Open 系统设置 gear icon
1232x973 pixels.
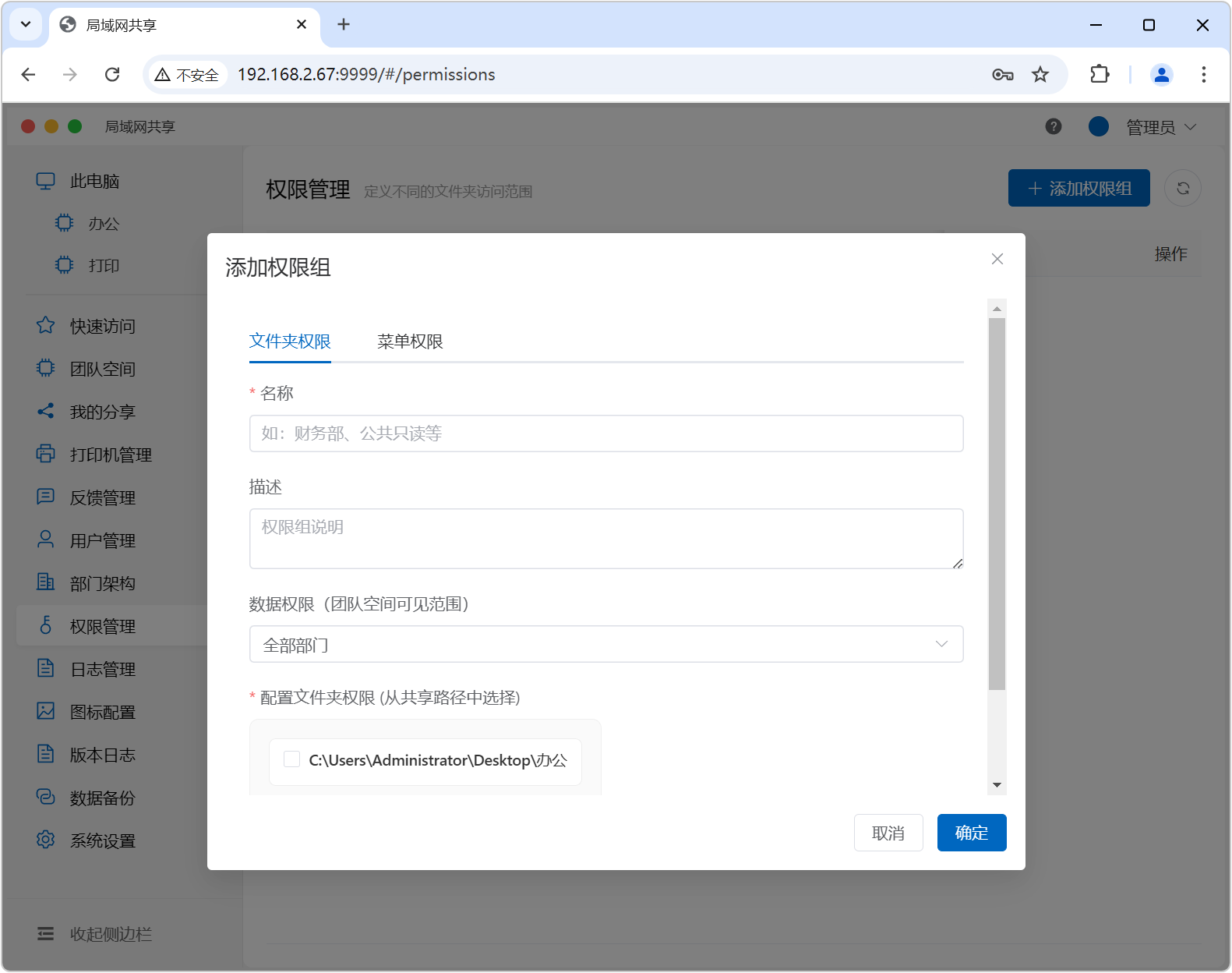click(x=46, y=840)
